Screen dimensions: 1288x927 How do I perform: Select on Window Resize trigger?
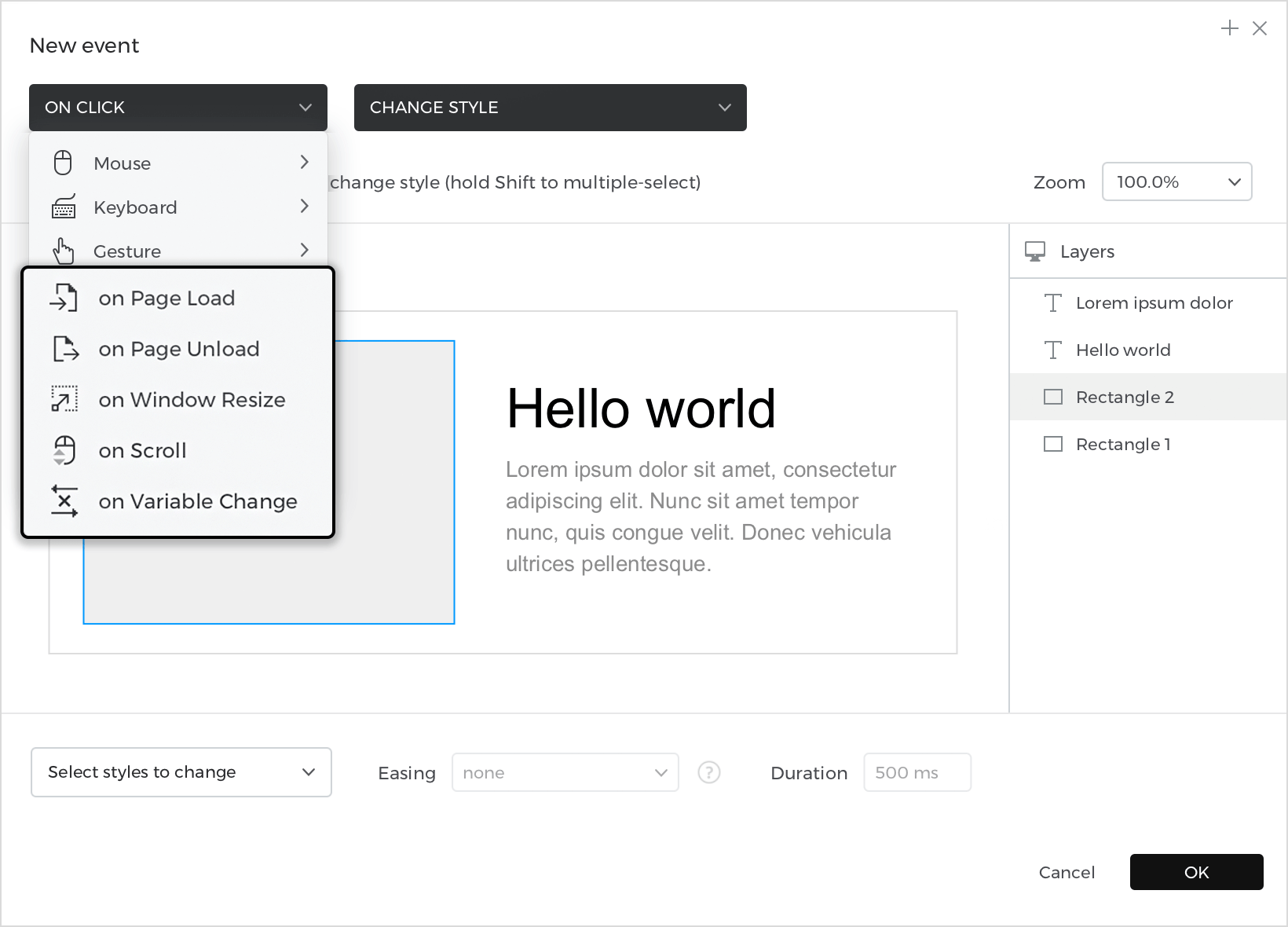pyautogui.click(x=178, y=400)
